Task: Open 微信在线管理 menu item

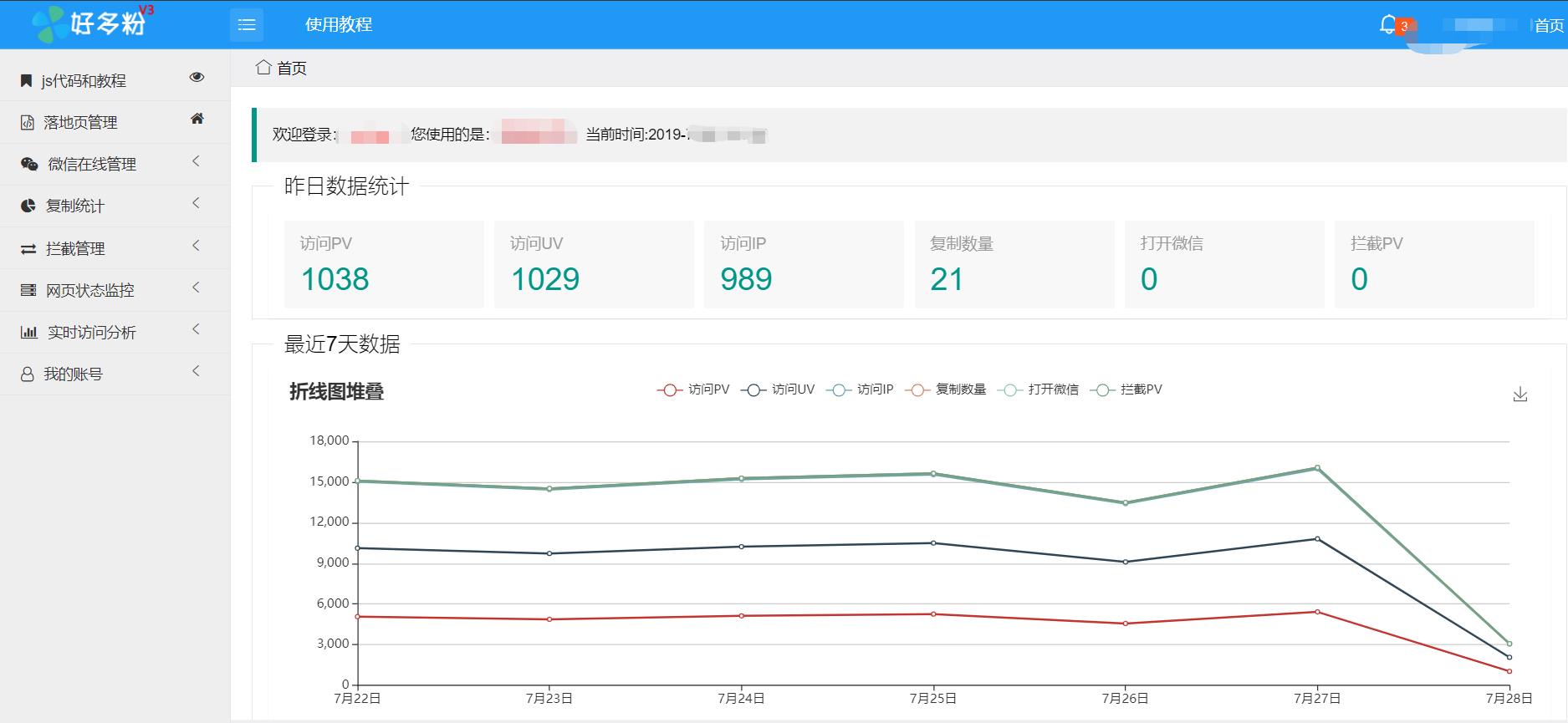Action: [115, 165]
